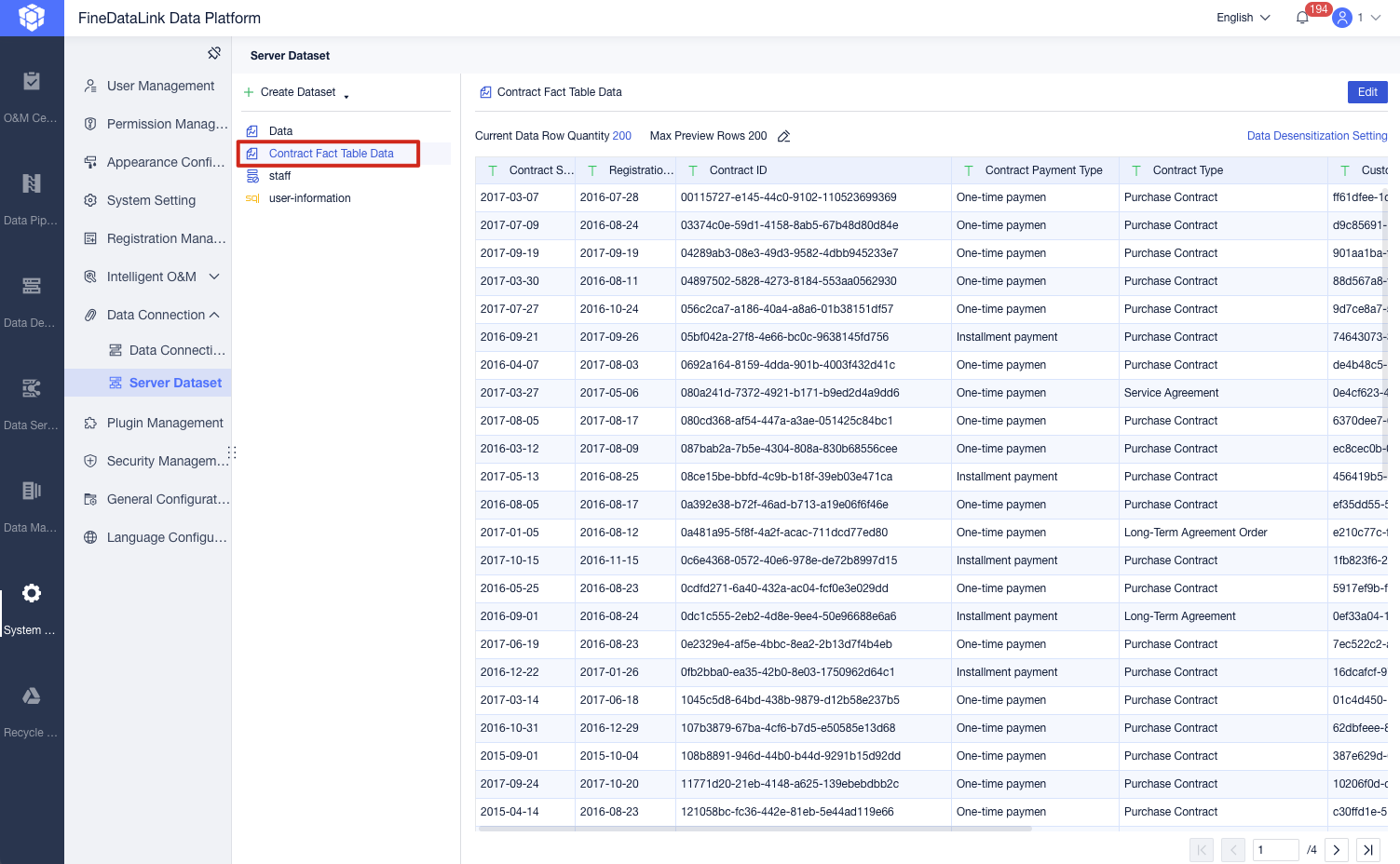
Task: Open the Recycle Bin sidebar icon
Action: 32,695
